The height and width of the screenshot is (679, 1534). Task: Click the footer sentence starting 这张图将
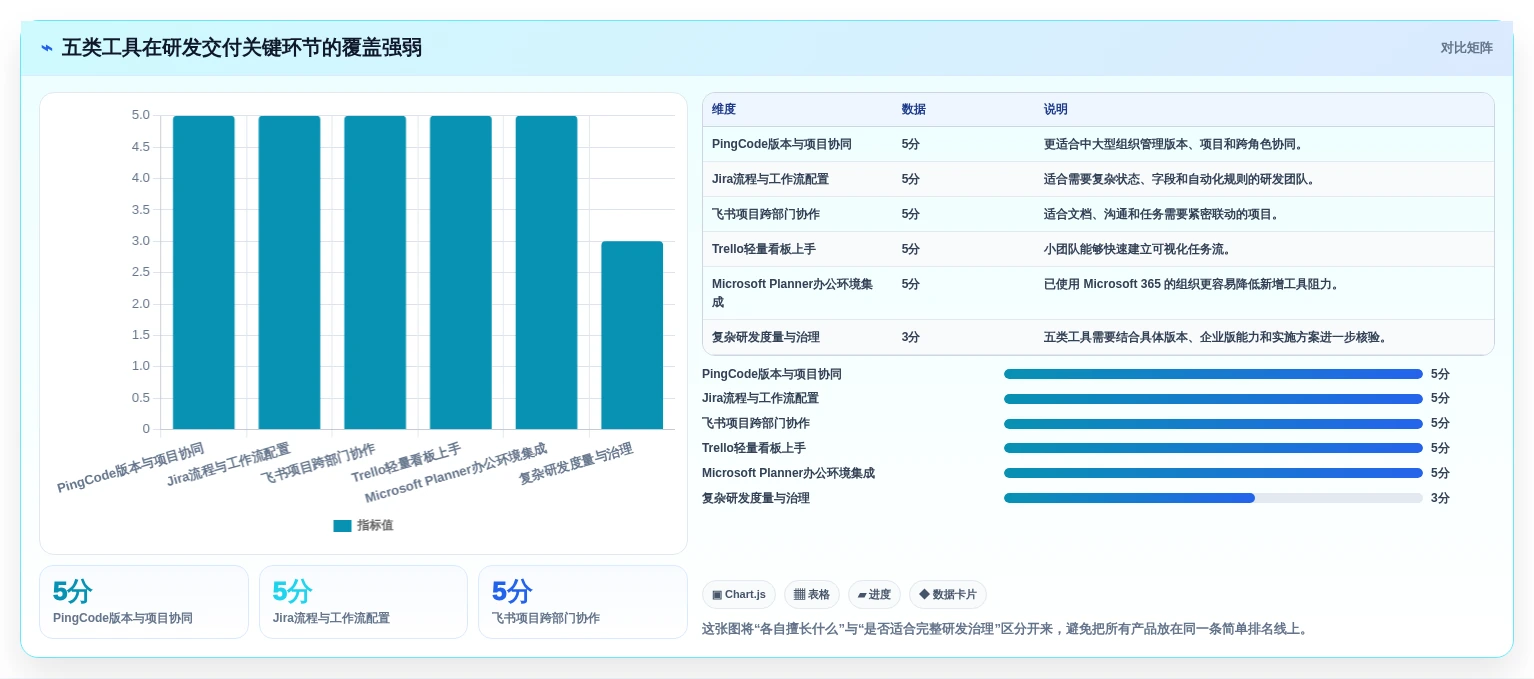tap(1005, 629)
